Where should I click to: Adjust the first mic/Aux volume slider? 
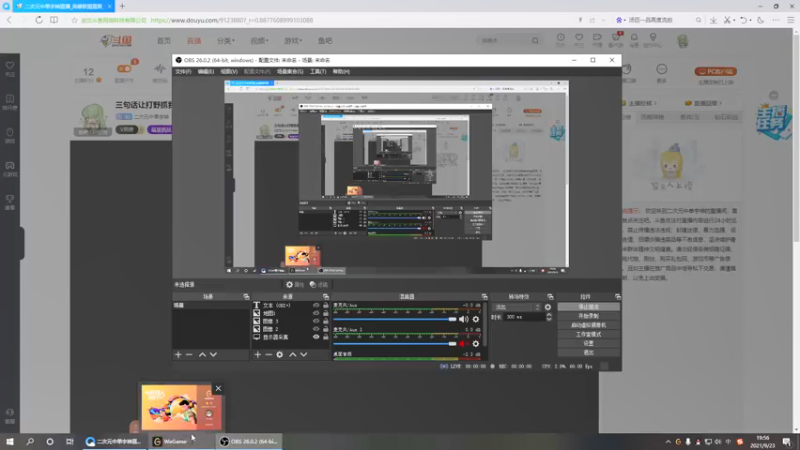[395, 319]
